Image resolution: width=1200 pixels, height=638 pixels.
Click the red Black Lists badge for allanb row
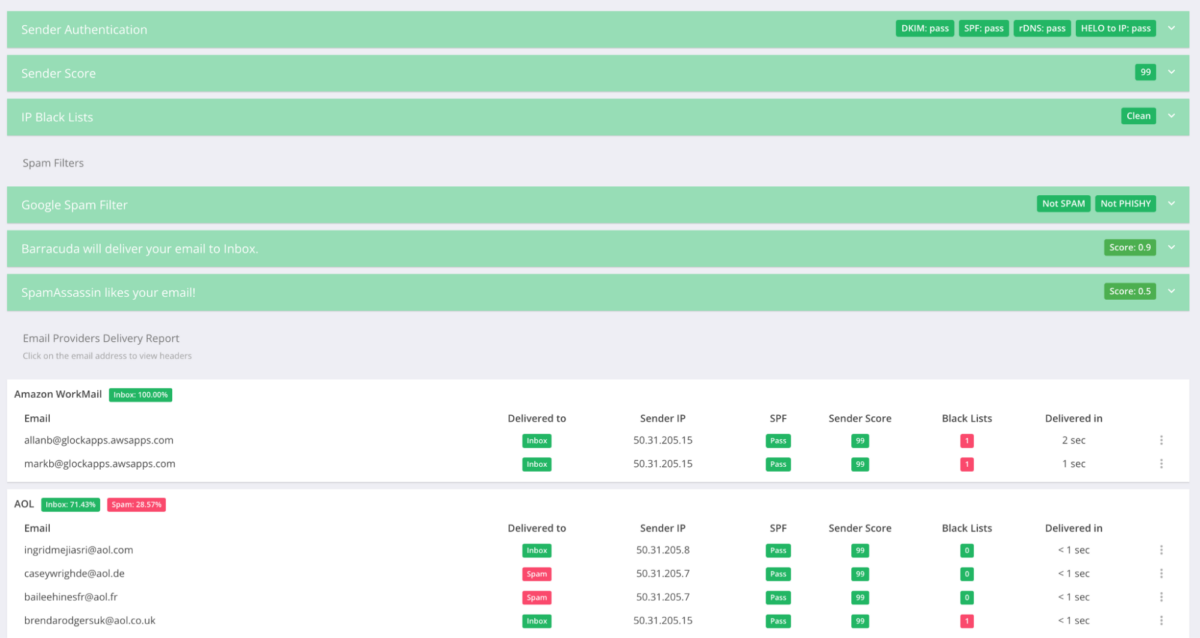click(x=966, y=440)
